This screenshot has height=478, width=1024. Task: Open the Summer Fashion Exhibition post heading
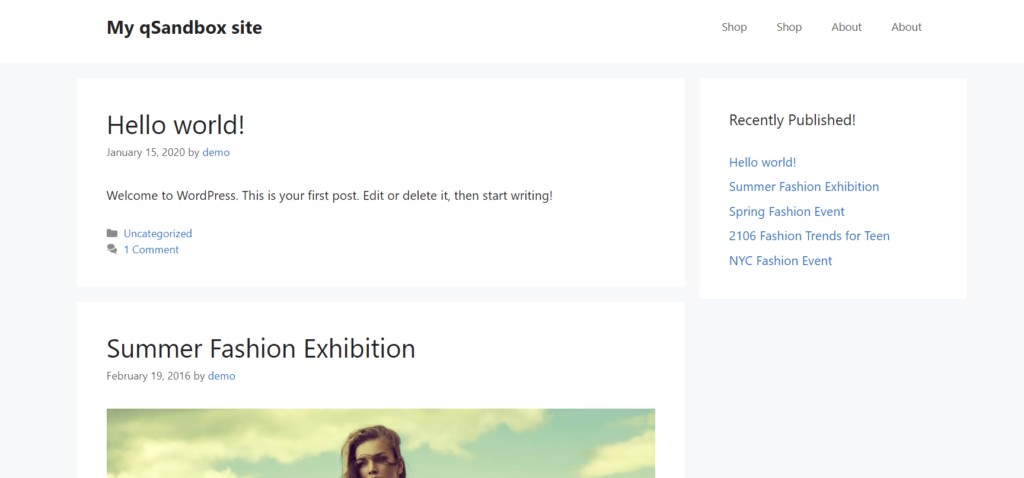point(261,348)
